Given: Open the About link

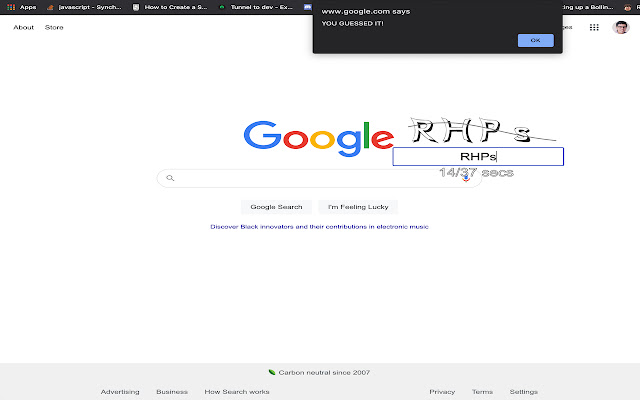Looking at the screenshot, I should click(x=24, y=27).
